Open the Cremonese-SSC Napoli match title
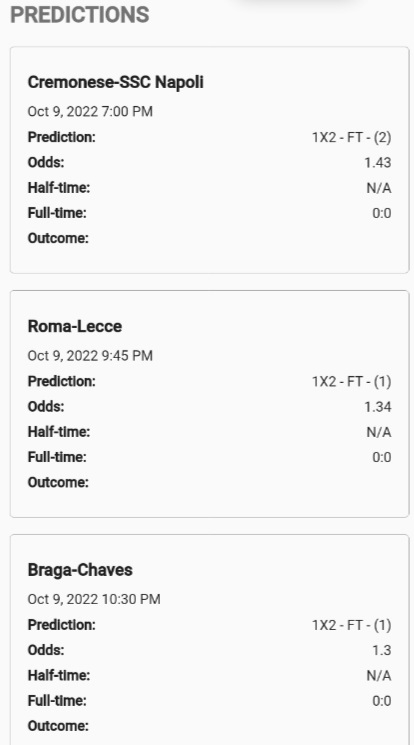 point(116,82)
